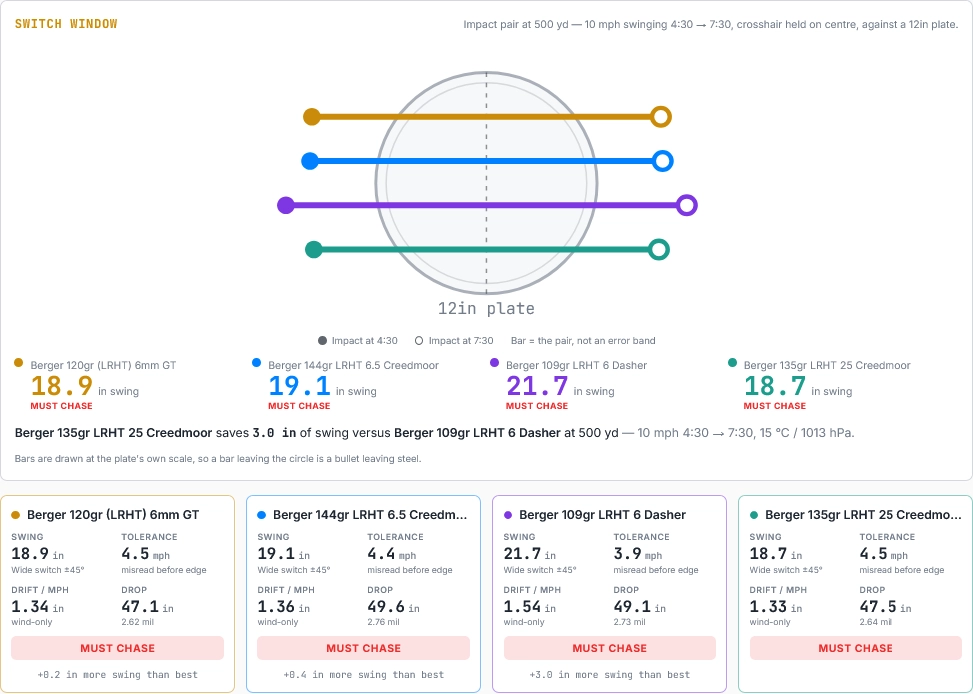Image resolution: width=973 pixels, height=694 pixels.
Task: Click the 'Bars are drawn at the plate's own scale' footnote
Action: pos(218,459)
